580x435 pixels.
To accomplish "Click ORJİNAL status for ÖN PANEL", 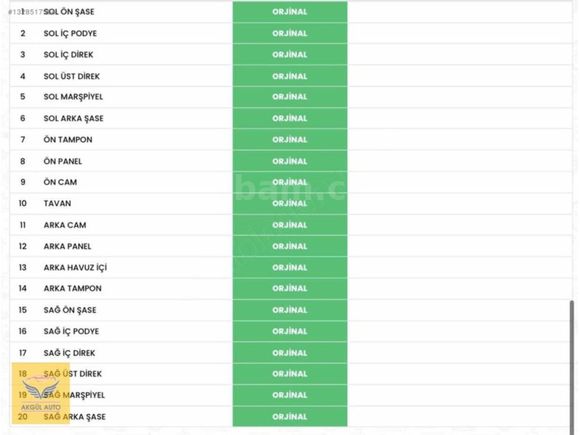I will 290,161.
